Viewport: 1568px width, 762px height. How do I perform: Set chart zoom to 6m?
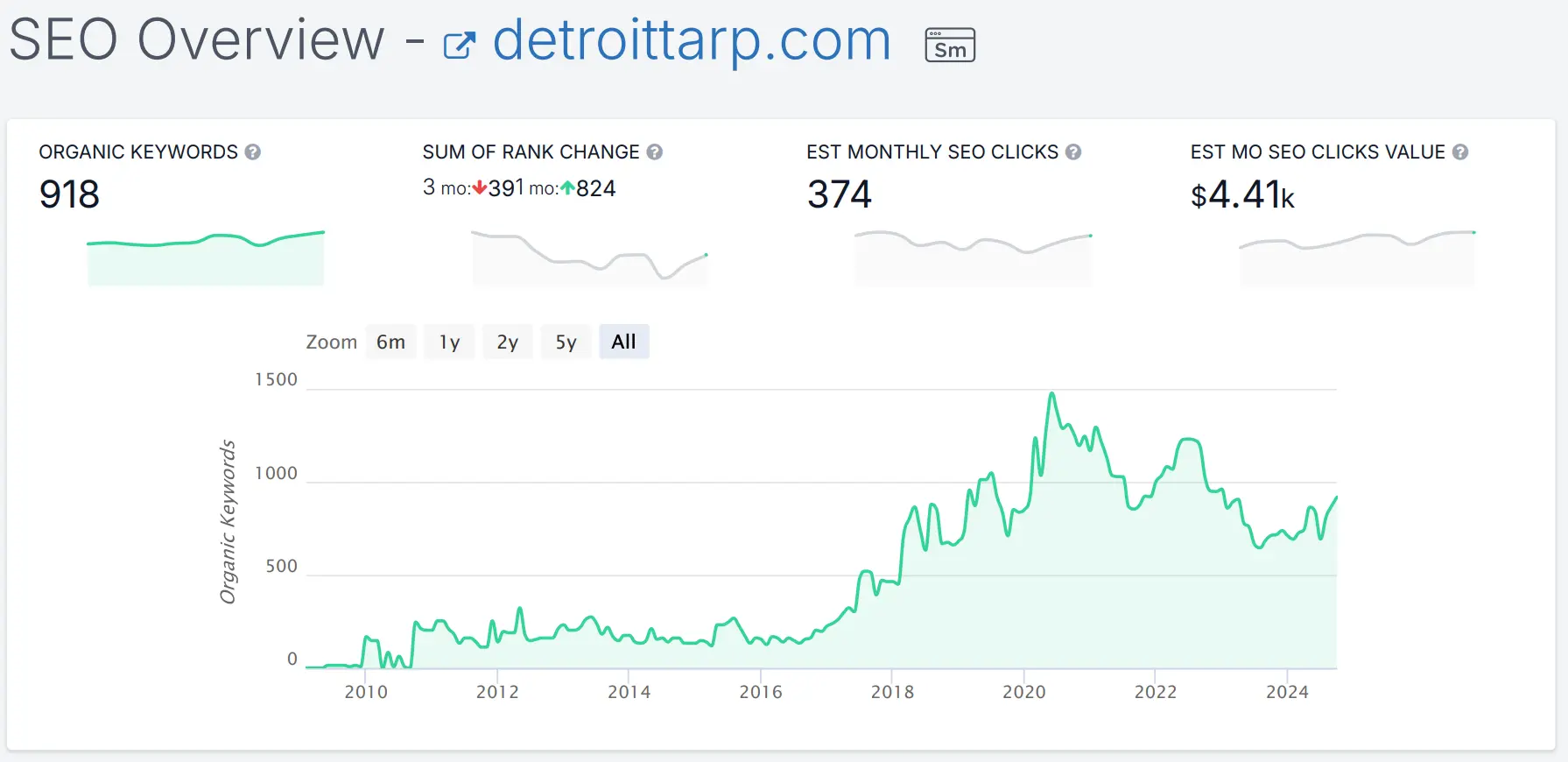[x=390, y=342]
